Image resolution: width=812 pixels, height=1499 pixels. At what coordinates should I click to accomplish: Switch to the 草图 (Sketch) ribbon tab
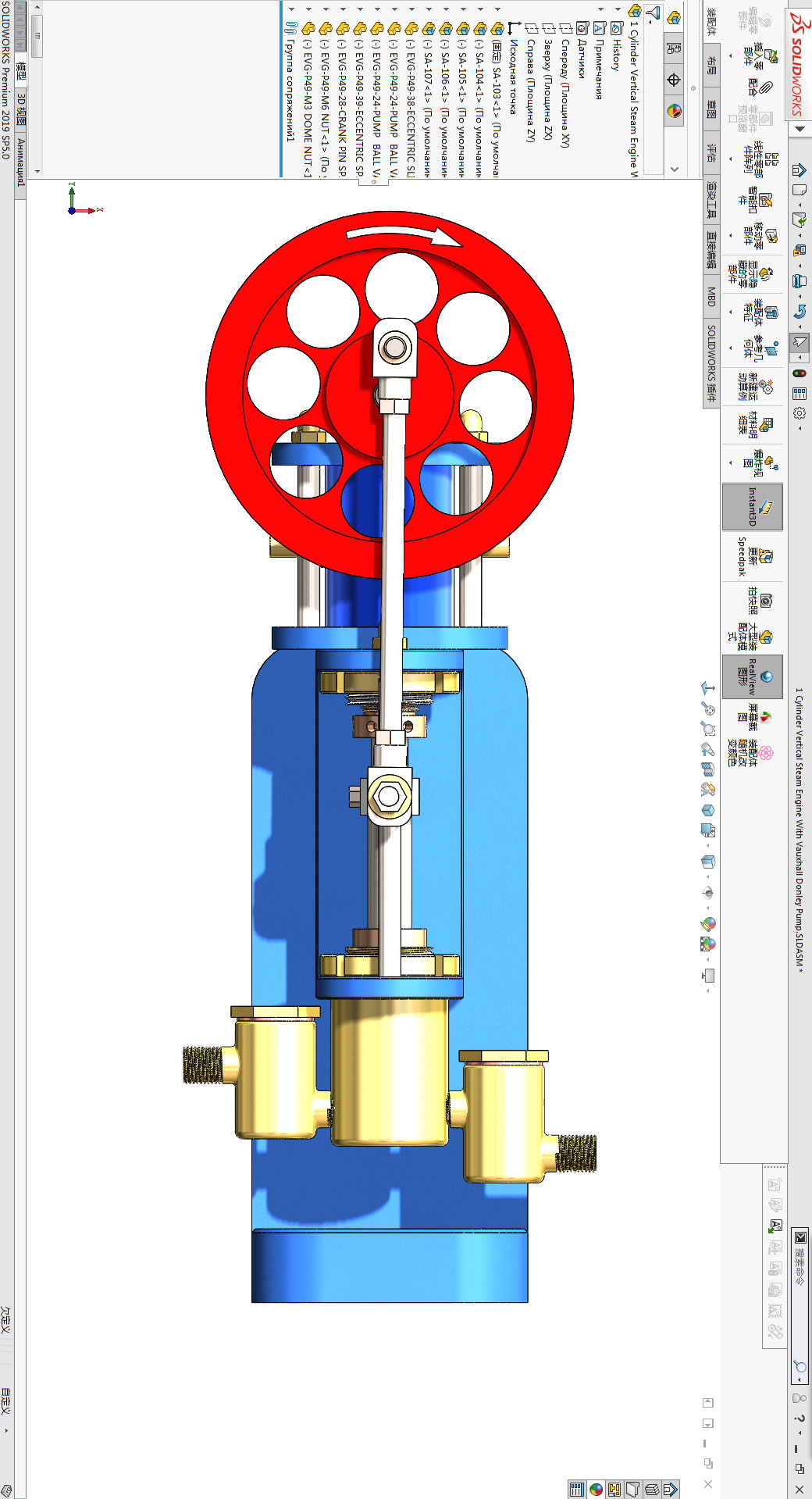tap(711, 109)
